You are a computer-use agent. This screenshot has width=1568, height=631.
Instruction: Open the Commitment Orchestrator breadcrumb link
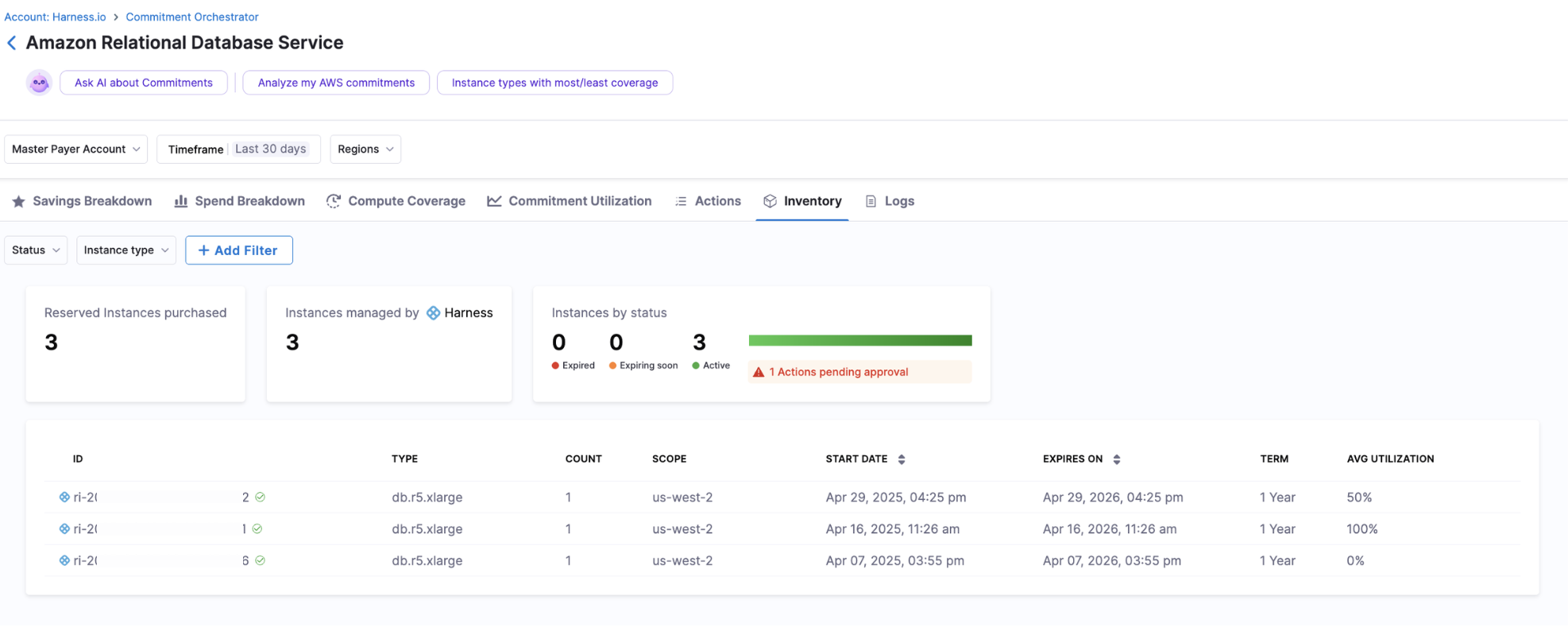[x=192, y=17]
